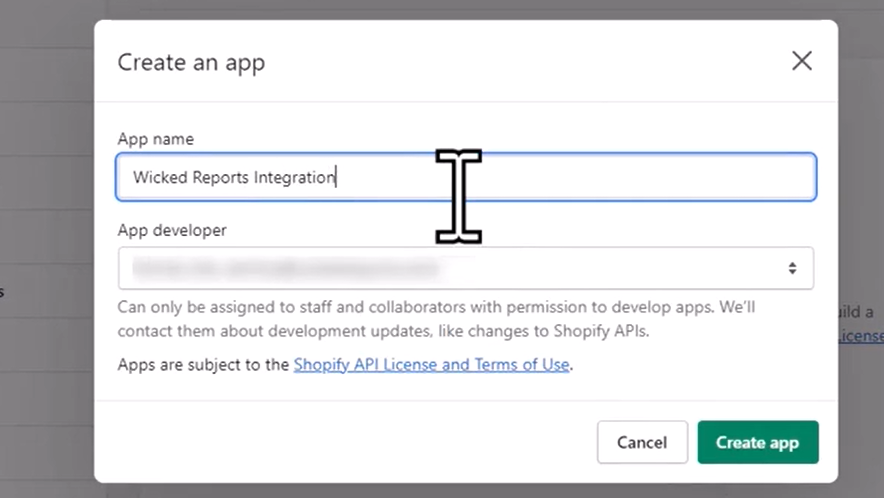Click the Create app button
This screenshot has height=498, width=884.
(x=758, y=442)
